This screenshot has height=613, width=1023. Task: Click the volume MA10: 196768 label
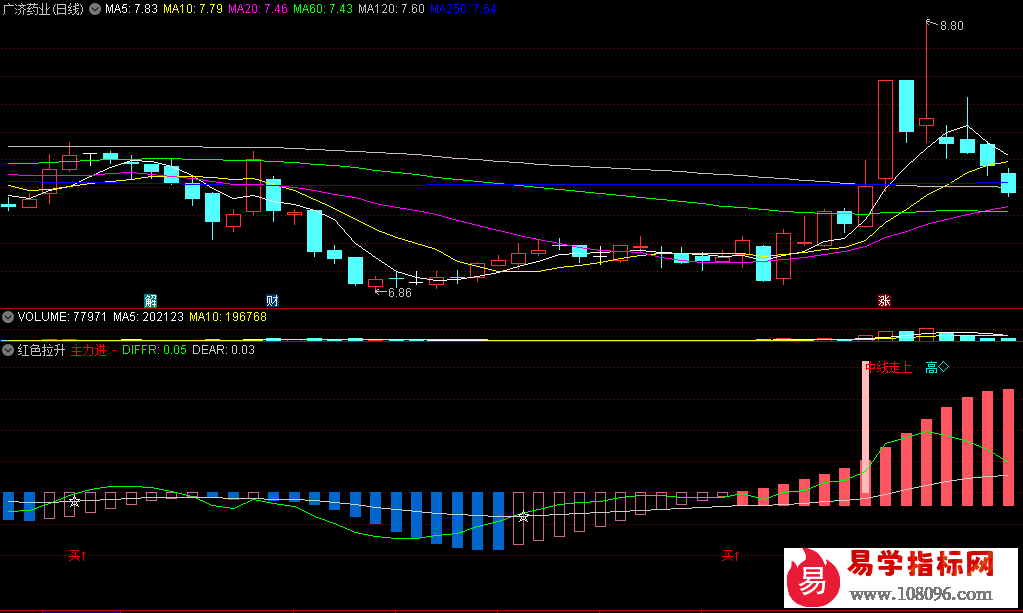(x=228, y=317)
